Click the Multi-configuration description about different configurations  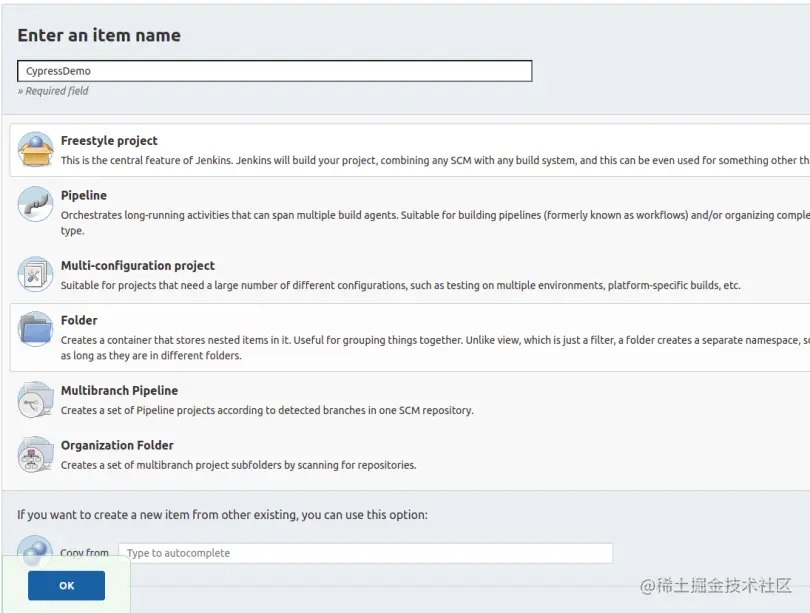click(400, 285)
